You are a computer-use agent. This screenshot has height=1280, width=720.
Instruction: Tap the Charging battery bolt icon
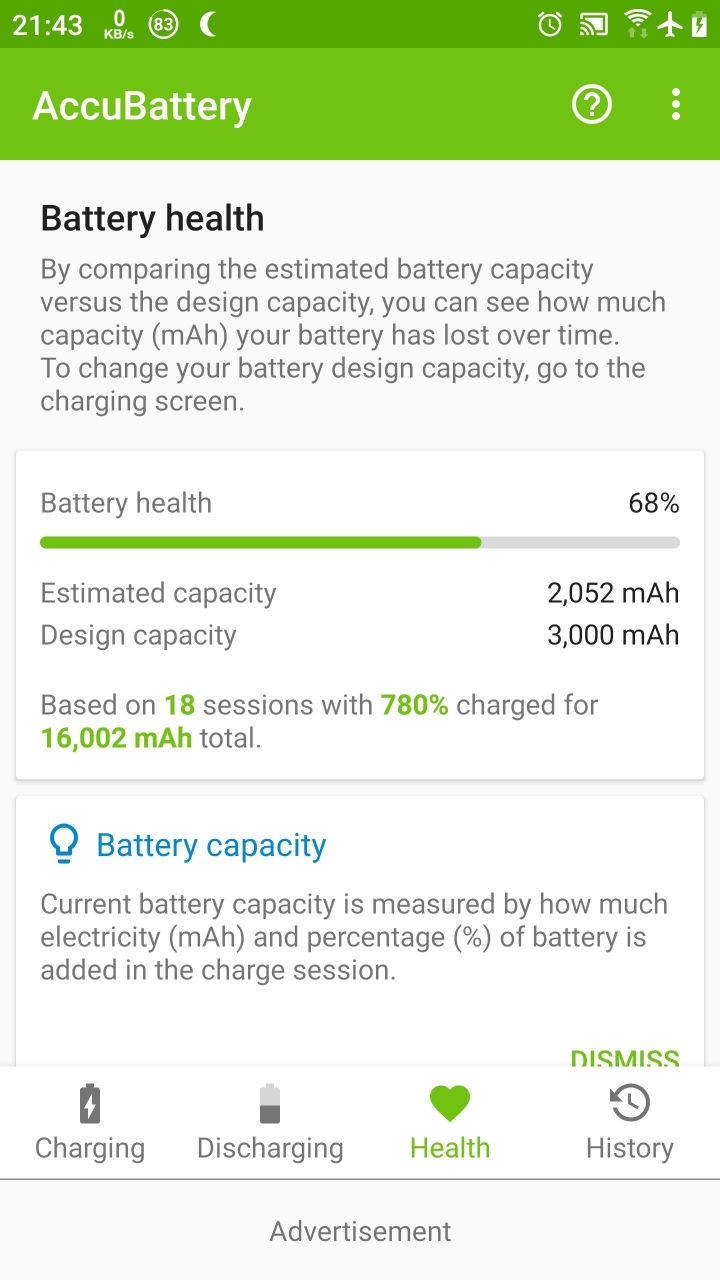[90, 1104]
